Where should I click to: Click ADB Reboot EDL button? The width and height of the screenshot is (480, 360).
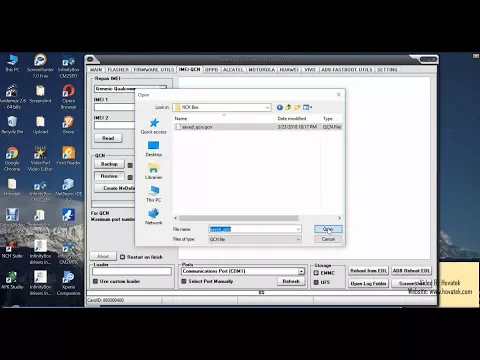coord(411,271)
